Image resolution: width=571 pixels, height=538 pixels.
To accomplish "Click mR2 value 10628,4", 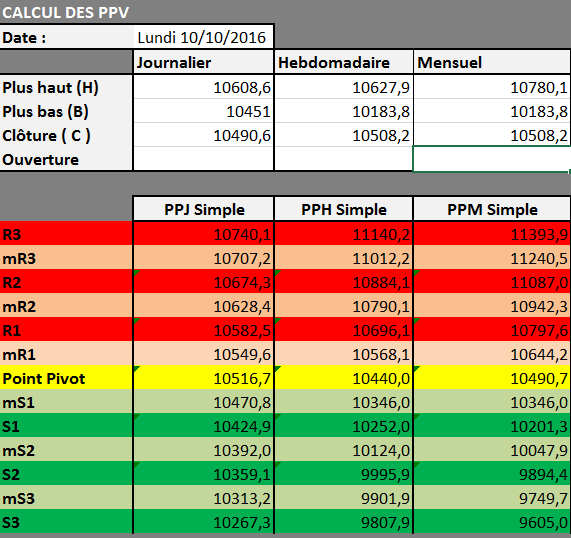I will tap(203, 306).
